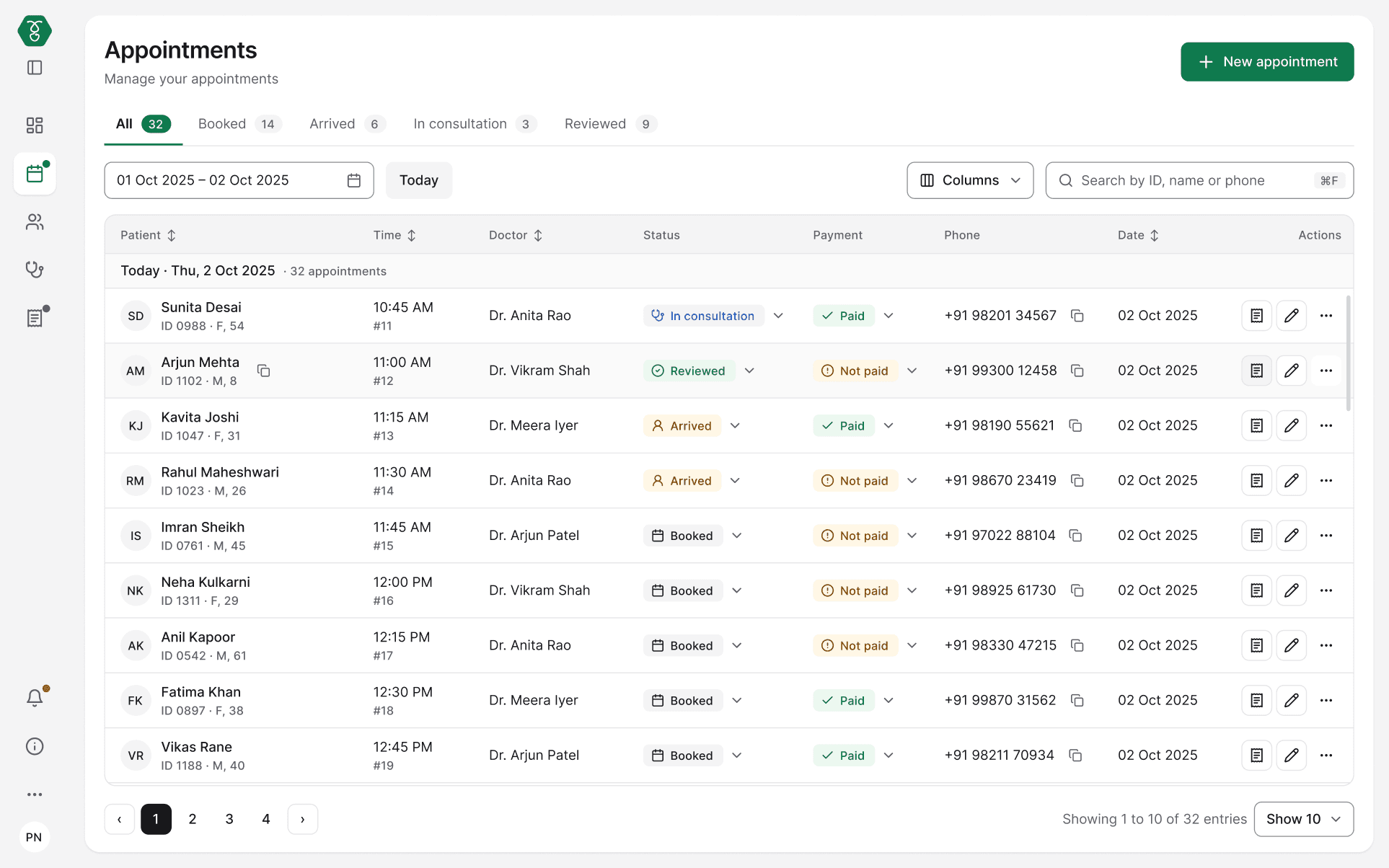Switch to the In consultation tab
Viewport: 1389px width, 868px height.
click(475, 124)
